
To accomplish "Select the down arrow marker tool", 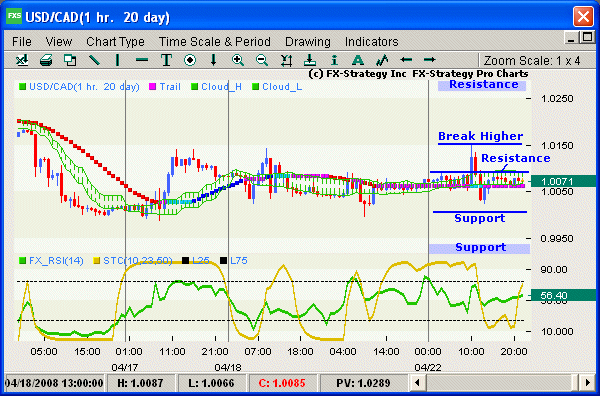I will coord(214,60).
